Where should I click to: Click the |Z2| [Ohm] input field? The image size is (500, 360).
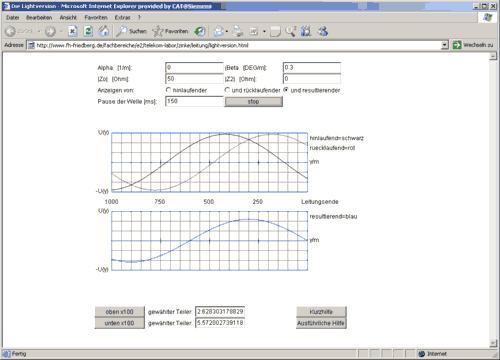point(312,79)
